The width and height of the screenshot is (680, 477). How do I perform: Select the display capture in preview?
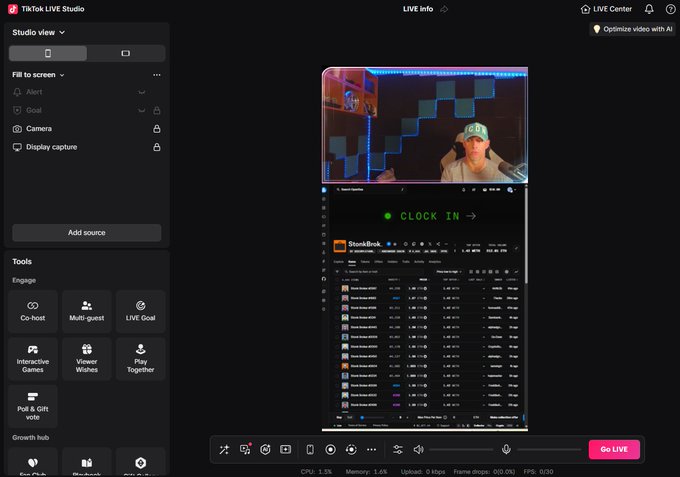pos(425,307)
